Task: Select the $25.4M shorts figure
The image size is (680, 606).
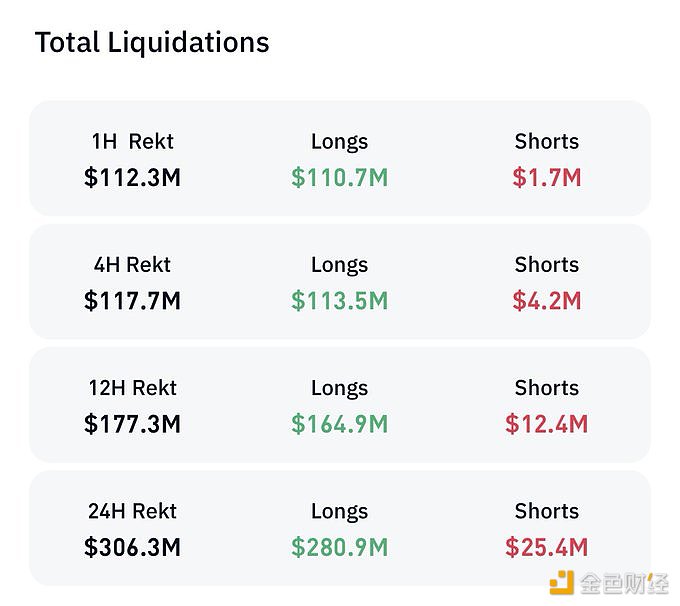Action: pyautogui.click(x=546, y=547)
